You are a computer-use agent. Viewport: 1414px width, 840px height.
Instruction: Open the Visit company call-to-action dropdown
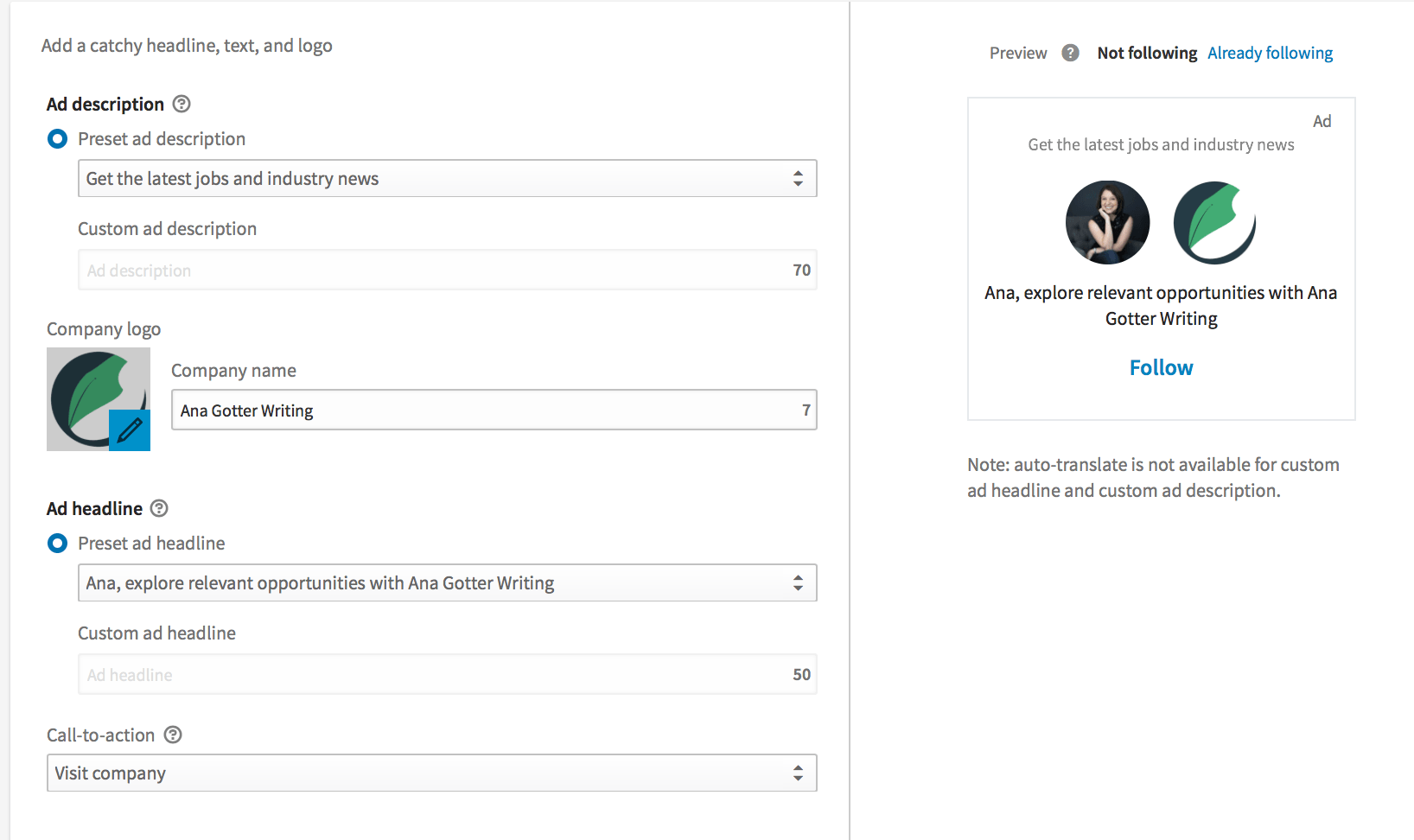pyautogui.click(x=431, y=773)
